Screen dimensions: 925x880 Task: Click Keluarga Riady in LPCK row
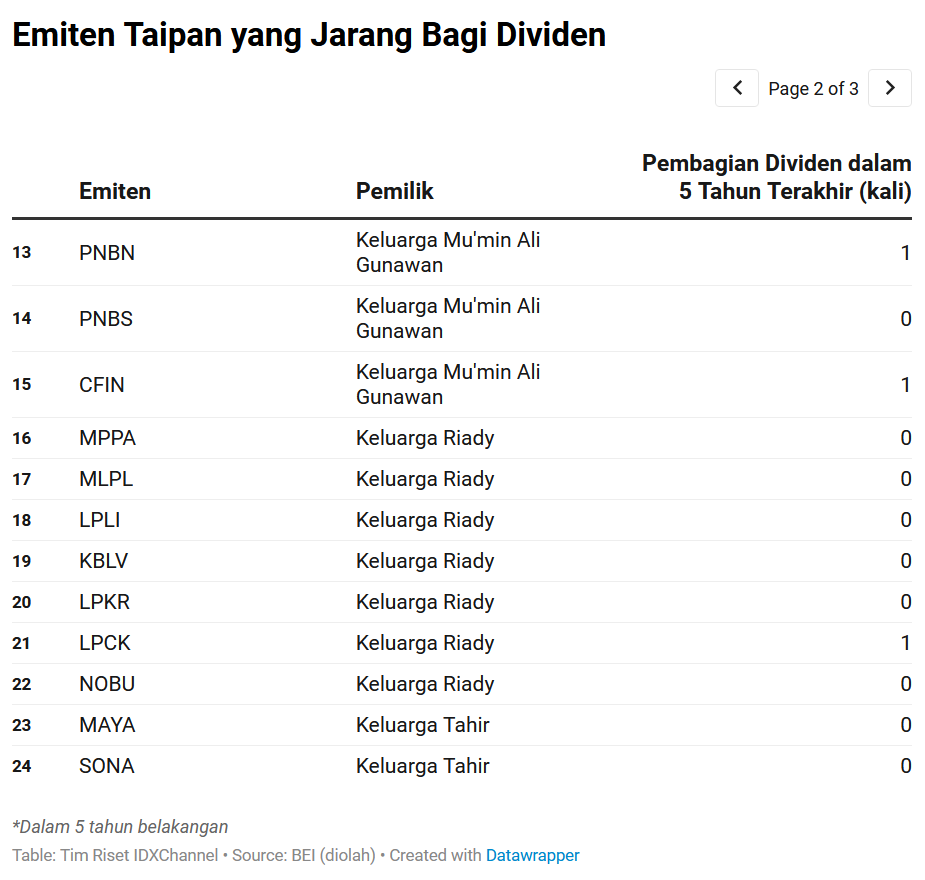tap(425, 643)
